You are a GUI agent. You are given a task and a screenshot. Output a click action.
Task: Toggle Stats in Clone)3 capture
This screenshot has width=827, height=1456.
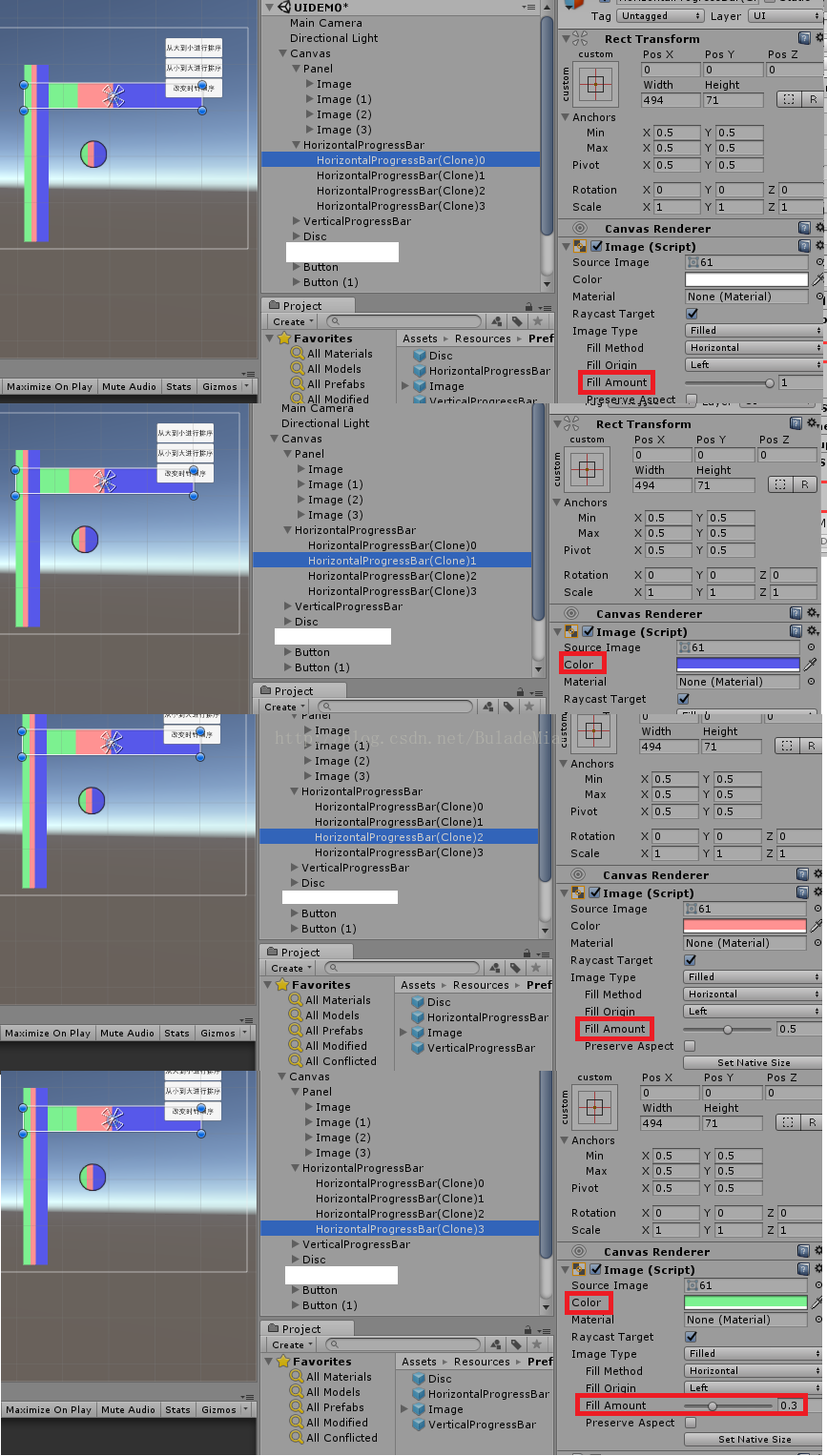pos(177,1410)
